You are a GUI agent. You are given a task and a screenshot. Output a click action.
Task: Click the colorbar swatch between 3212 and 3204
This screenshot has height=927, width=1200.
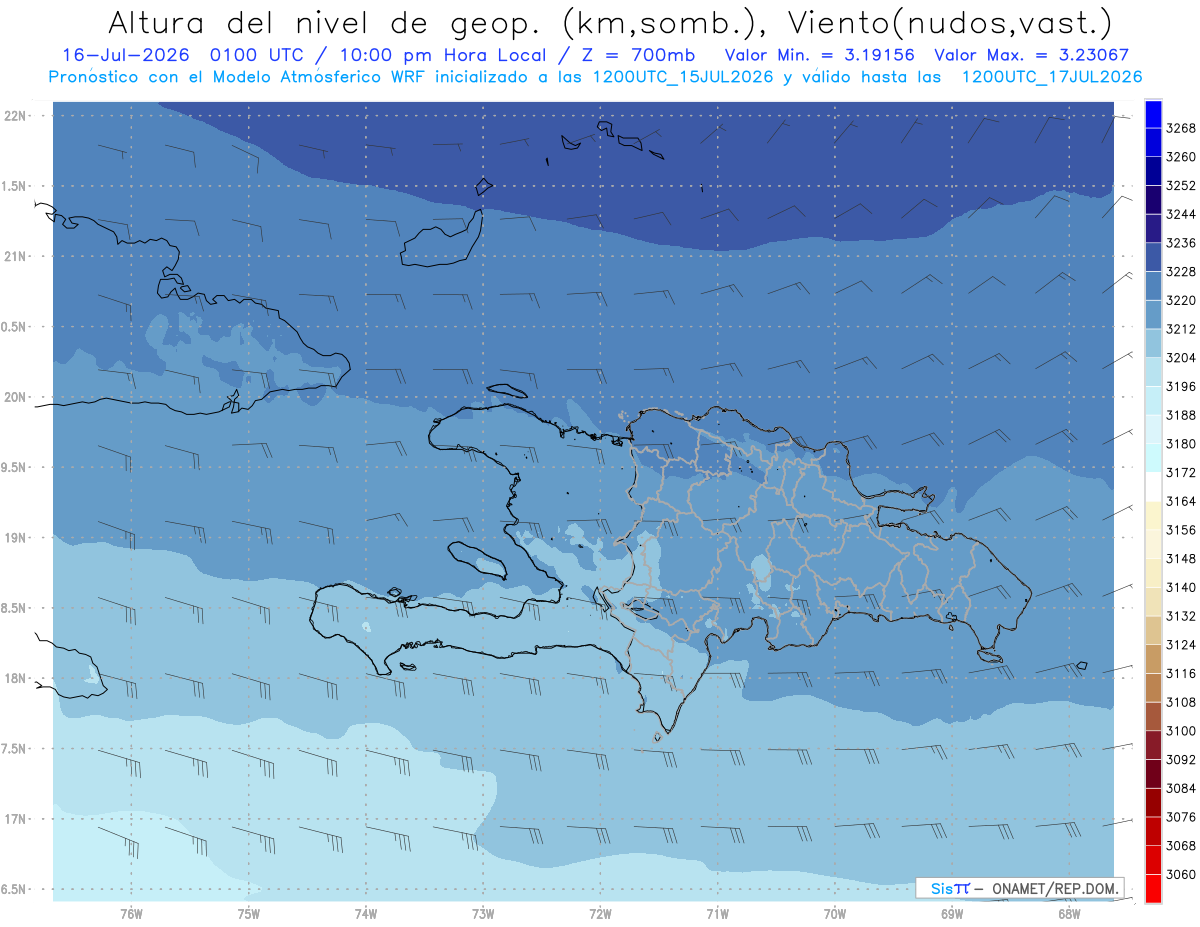[1153, 343]
